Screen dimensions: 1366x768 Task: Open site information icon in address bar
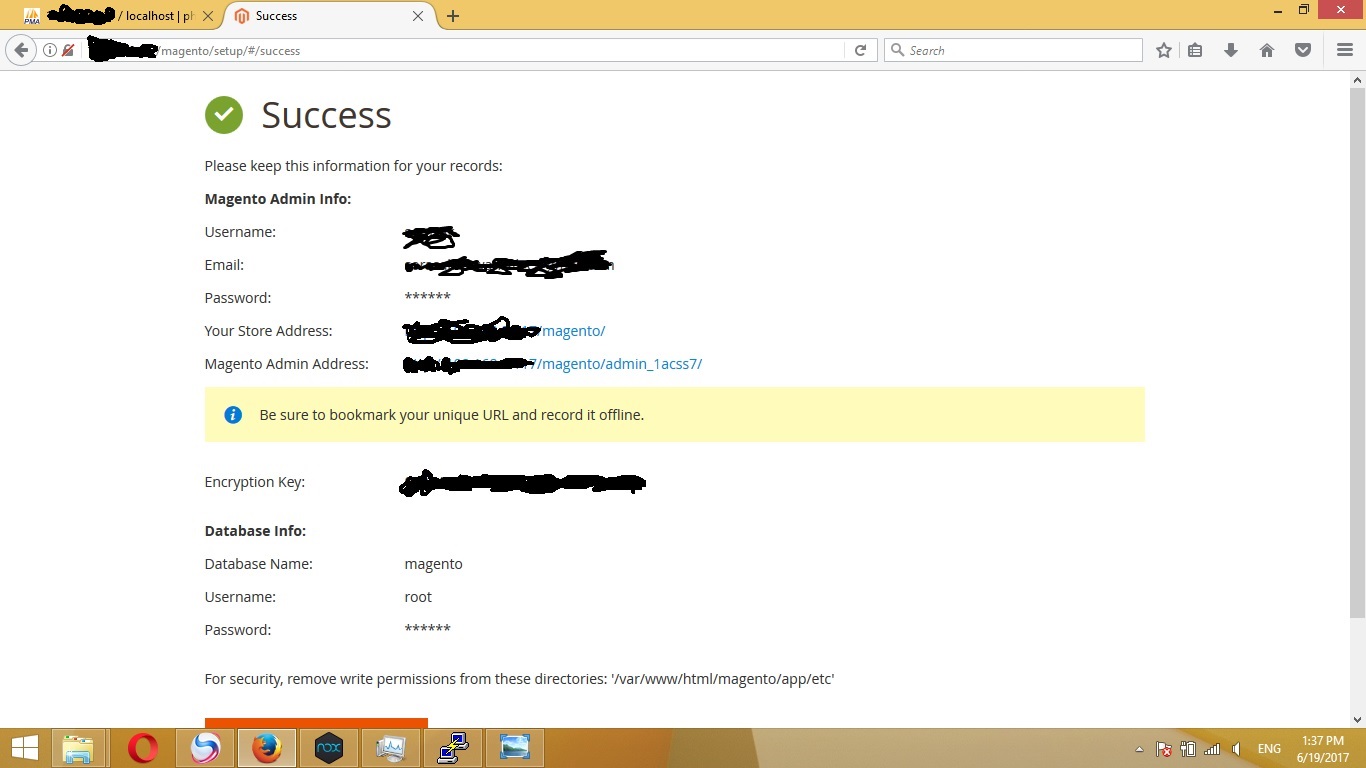click(50, 50)
